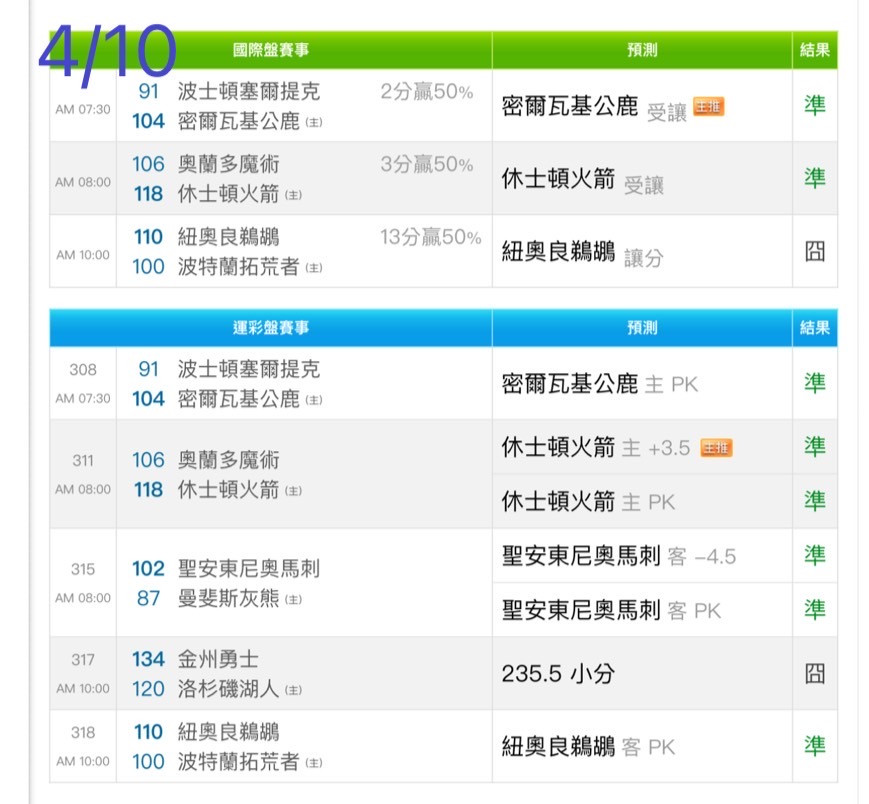Click the 準 result for 休士頓火箭 受讓

coord(815,178)
